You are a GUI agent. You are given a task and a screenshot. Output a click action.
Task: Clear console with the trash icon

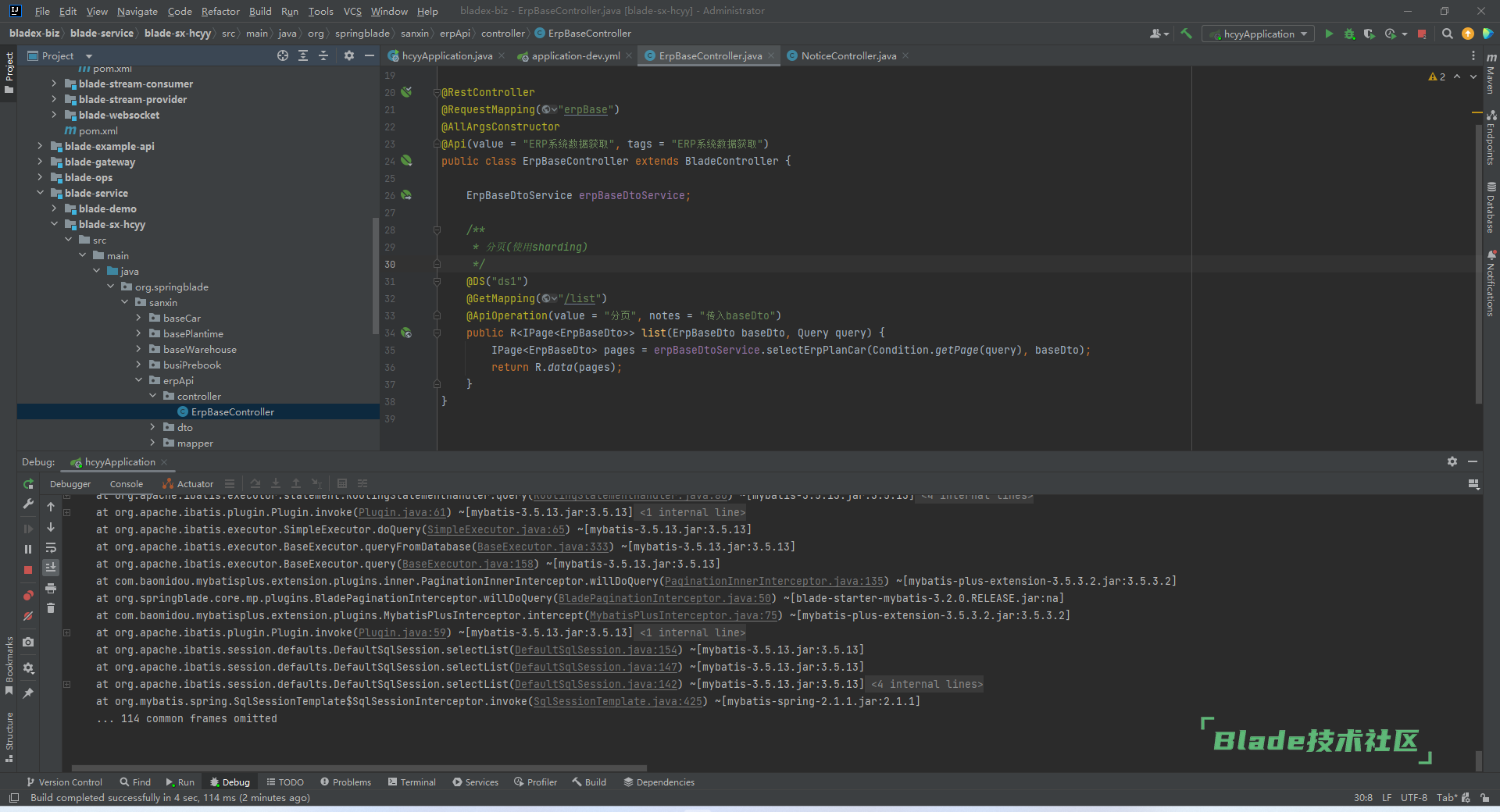[x=51, y=608]
